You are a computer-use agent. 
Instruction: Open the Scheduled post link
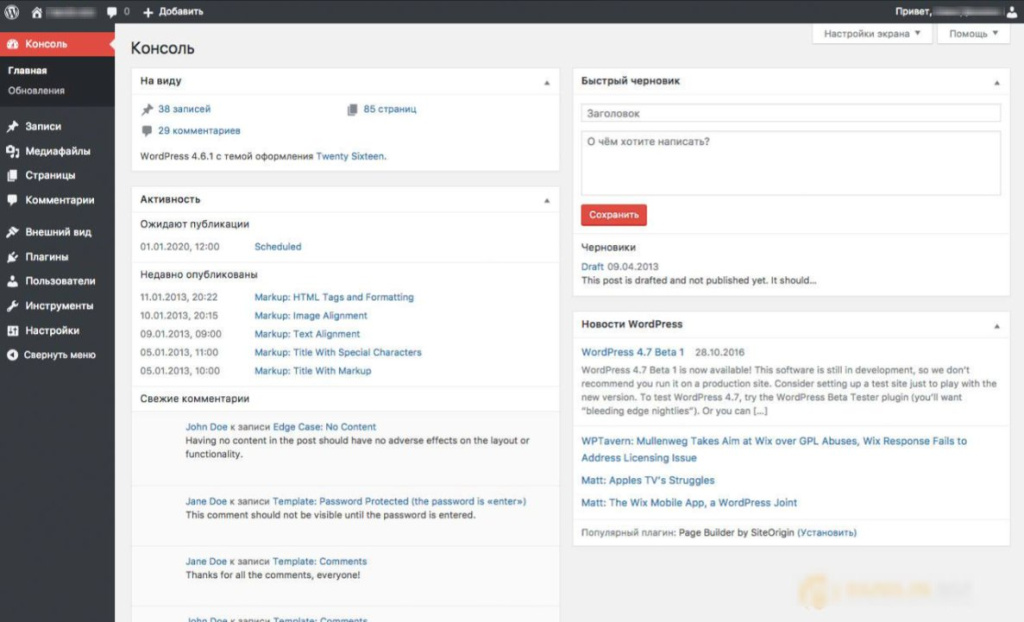278,247
